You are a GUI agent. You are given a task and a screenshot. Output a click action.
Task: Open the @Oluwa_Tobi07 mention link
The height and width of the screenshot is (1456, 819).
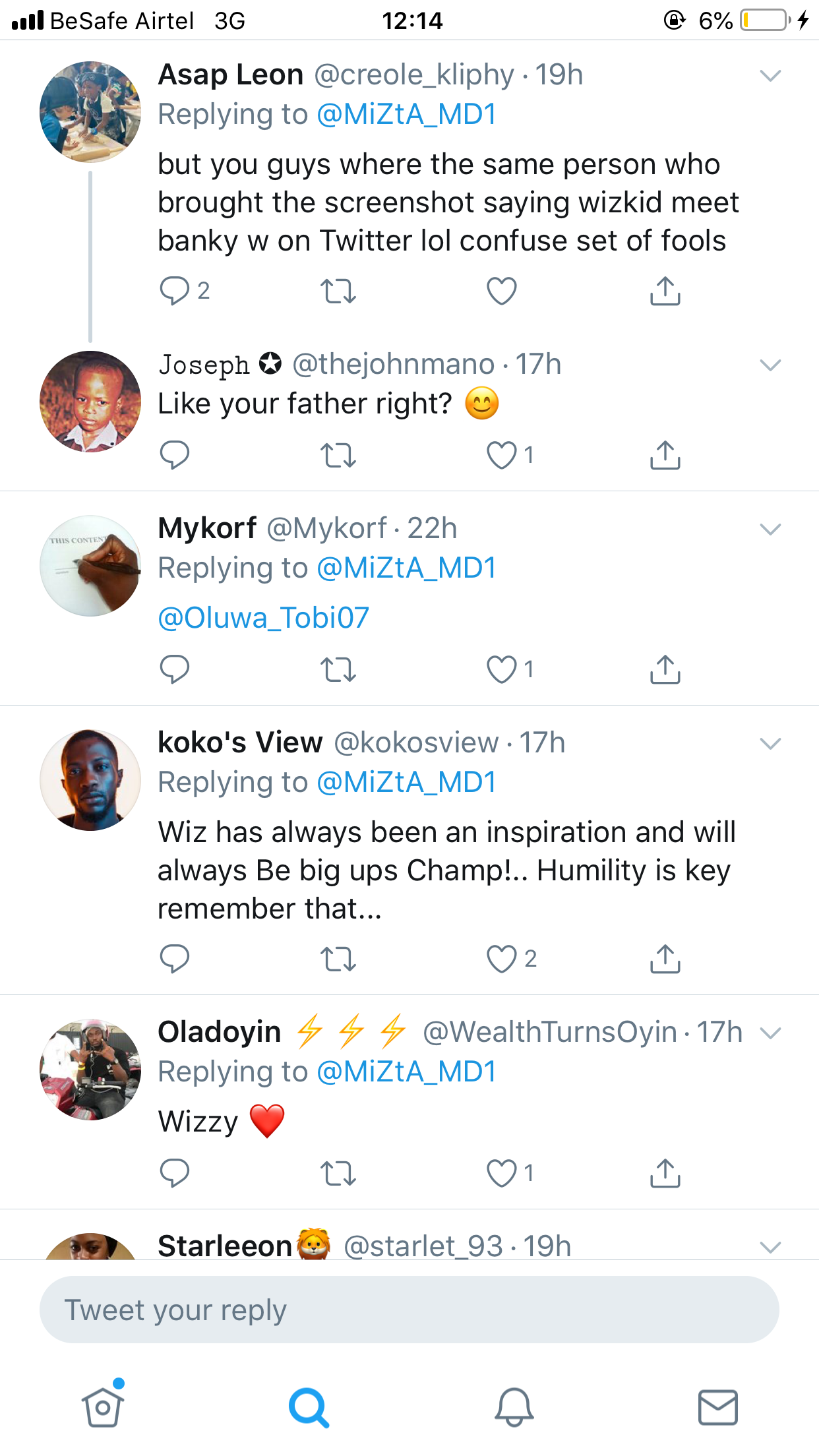coord(263,618)
